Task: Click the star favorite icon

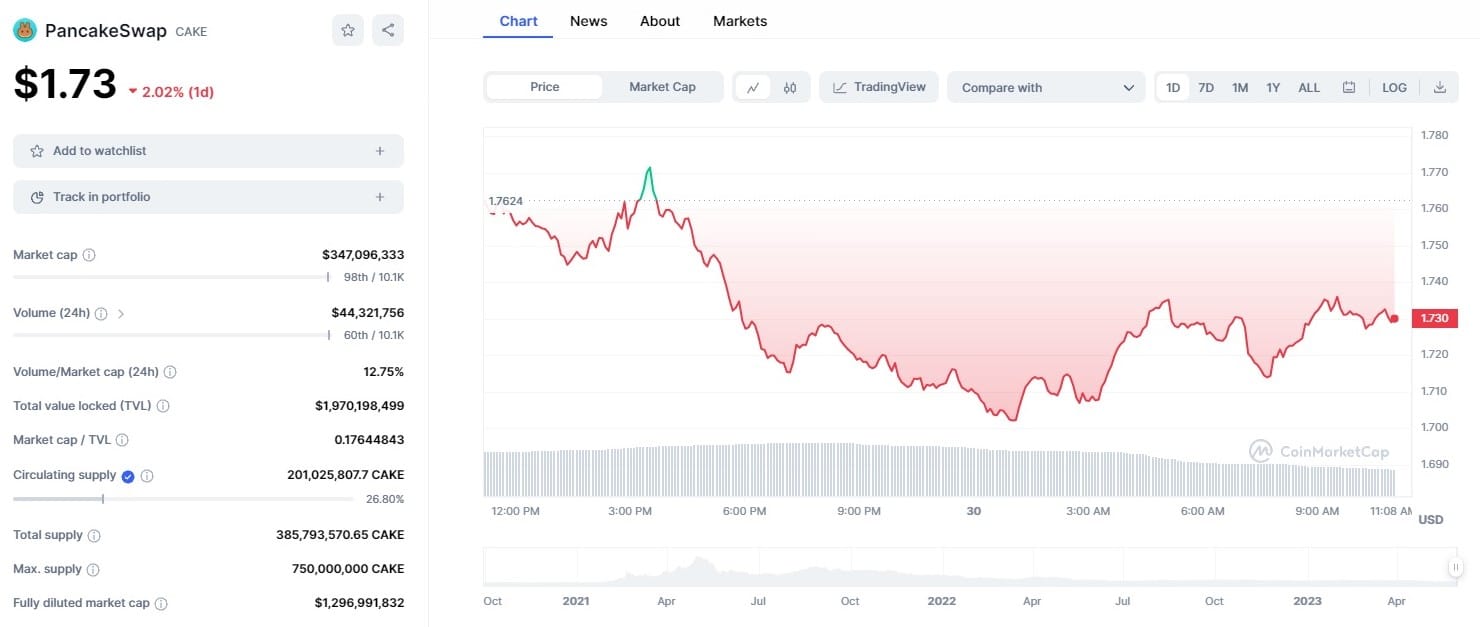Action: tap(348, 30)
